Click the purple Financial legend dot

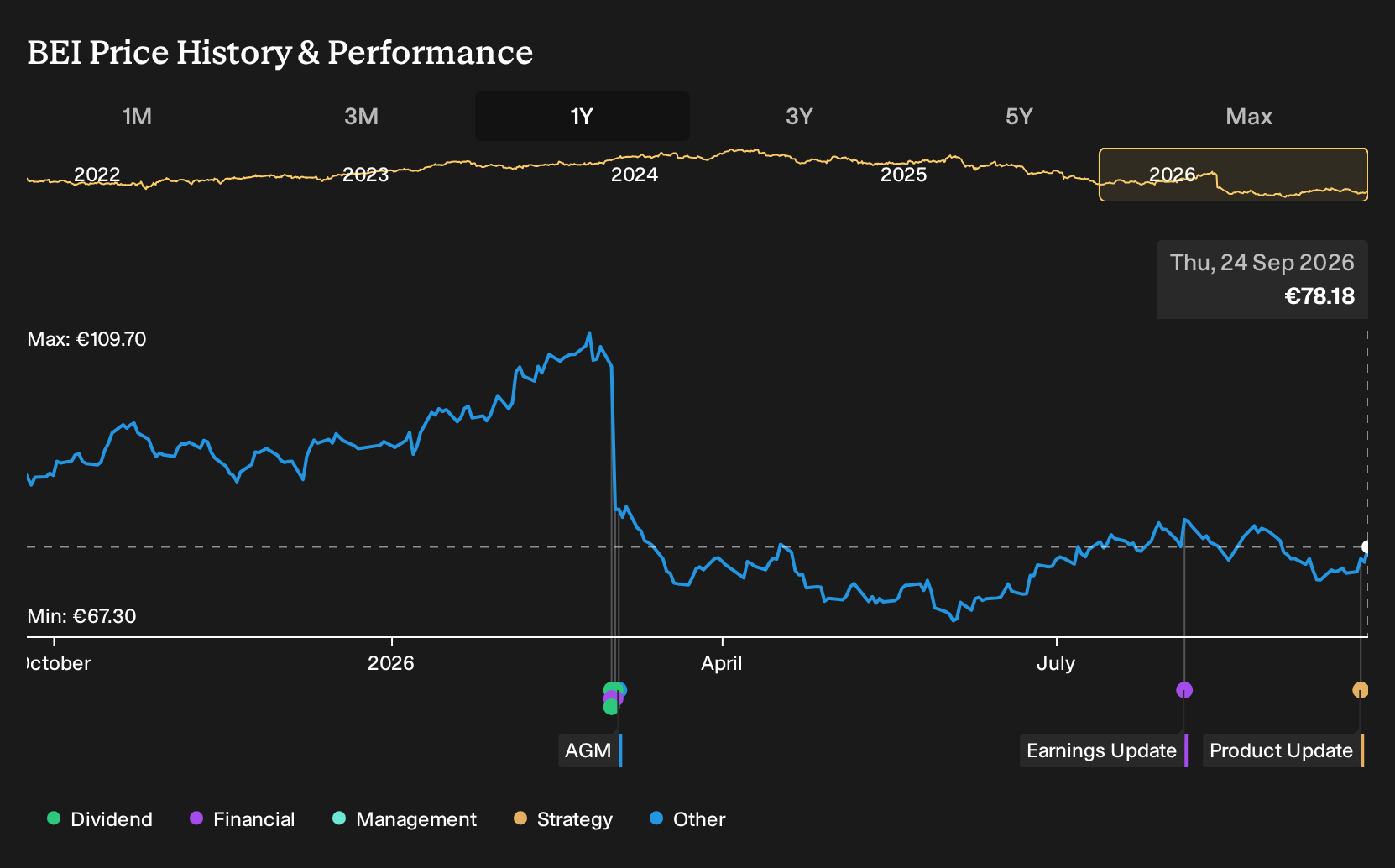point(196,818)
